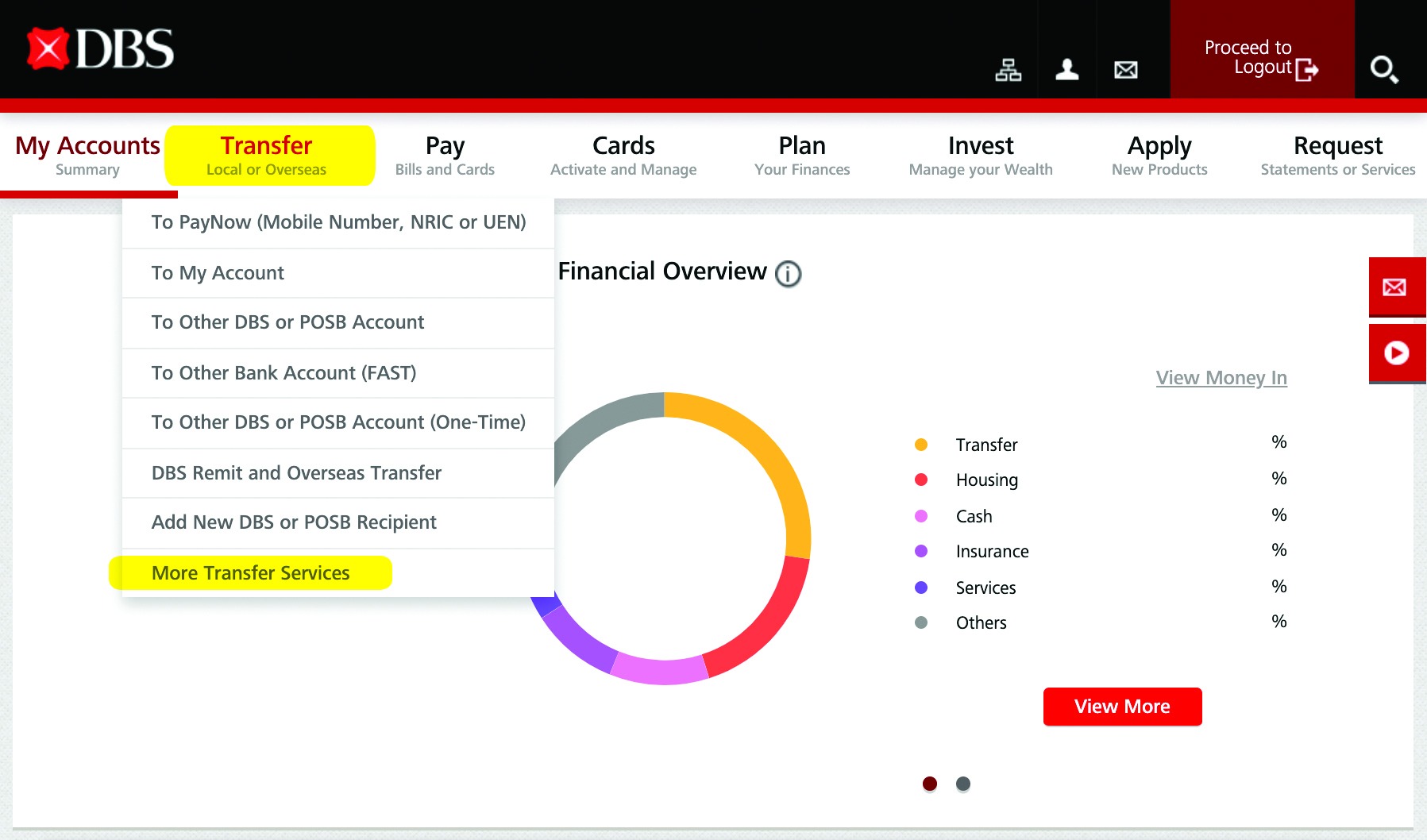Choose DBS Remit and Overseas Transfer

point(296,473)
